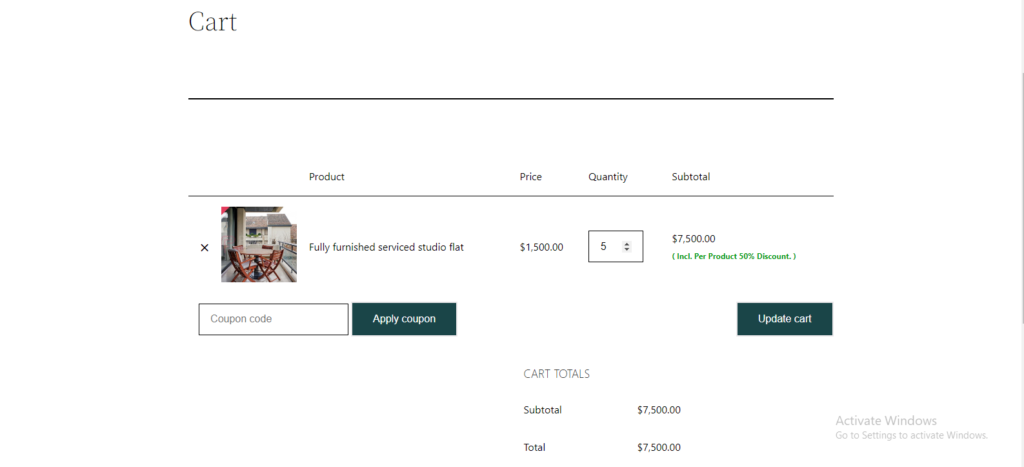Viewport: 1024px width, 467px height.
Task: Remove the studio flat item from cart
Action: 204,248
